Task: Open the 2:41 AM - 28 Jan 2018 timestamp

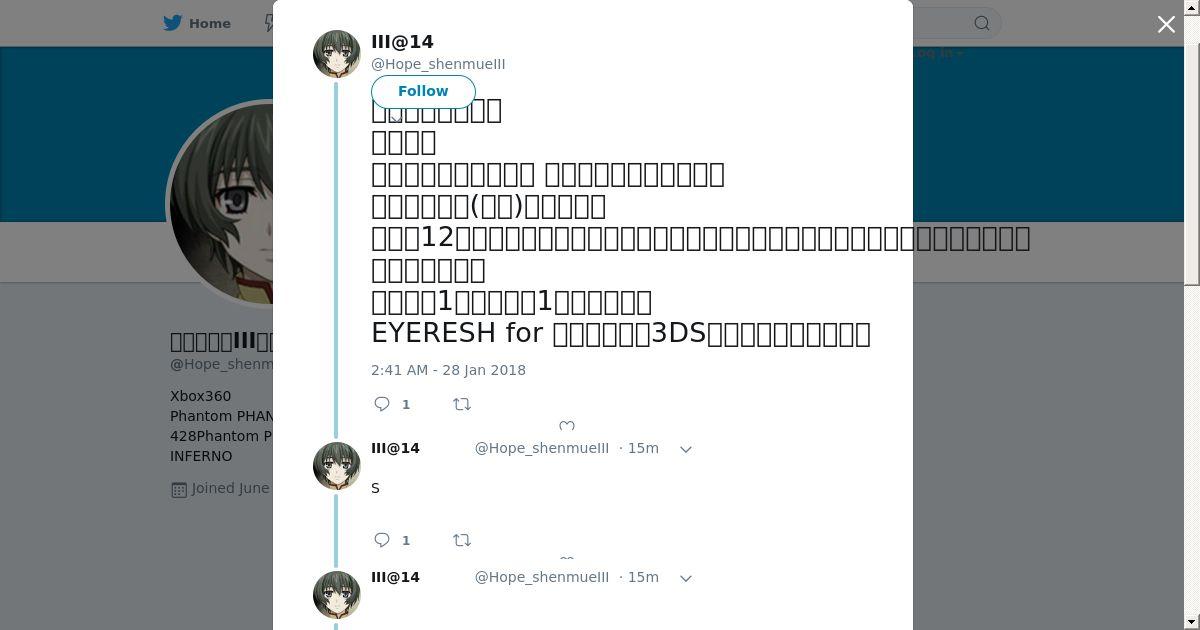Action: point(448,370)
